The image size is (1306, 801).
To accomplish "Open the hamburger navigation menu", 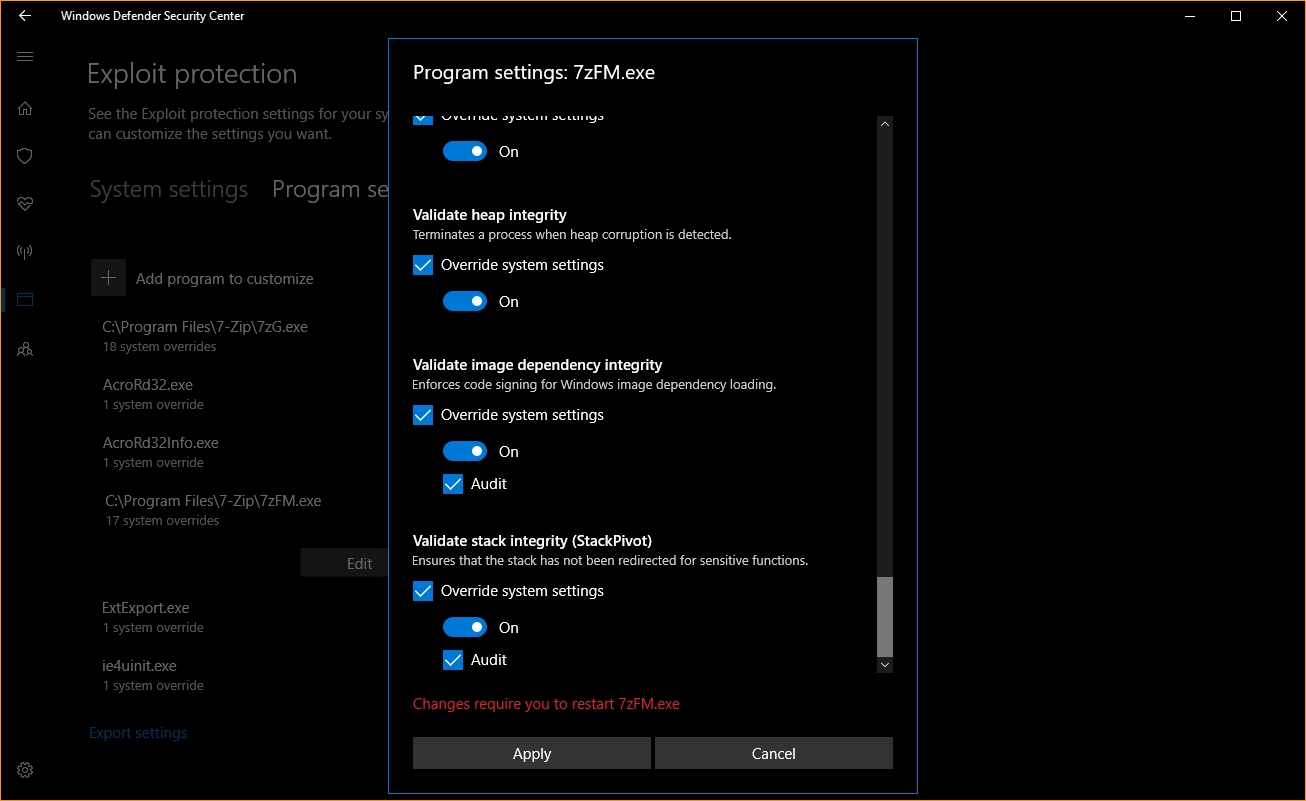I will [x=25, y=57].
